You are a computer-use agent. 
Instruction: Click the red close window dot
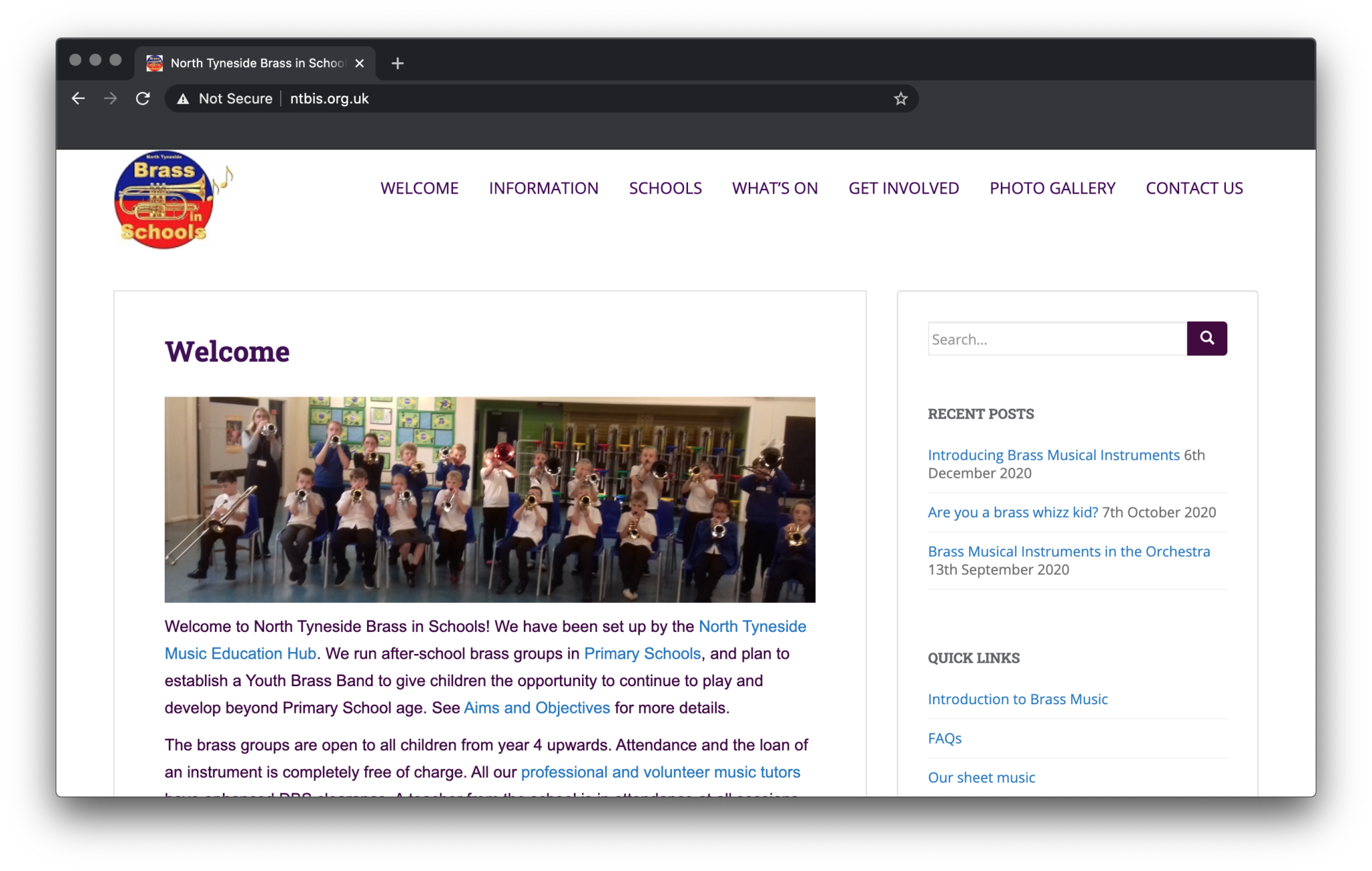coord(76,60)
